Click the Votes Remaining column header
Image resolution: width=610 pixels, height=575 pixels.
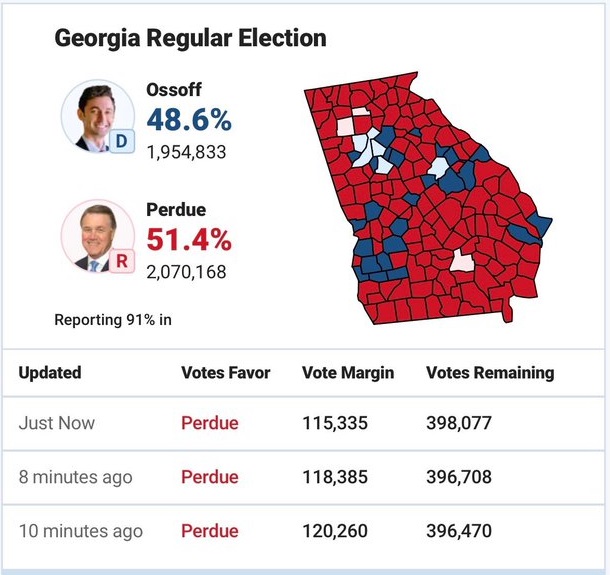pos(490,373)
